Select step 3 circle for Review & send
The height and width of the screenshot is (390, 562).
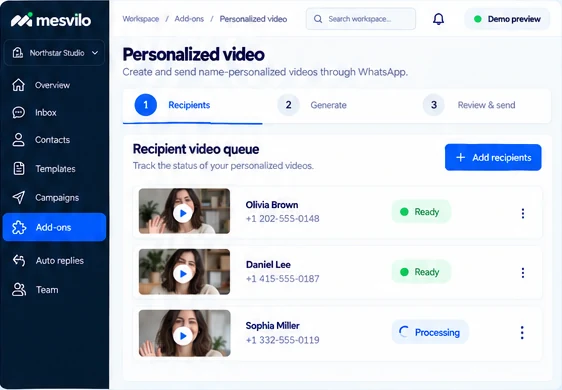click(x=434, y=105)
